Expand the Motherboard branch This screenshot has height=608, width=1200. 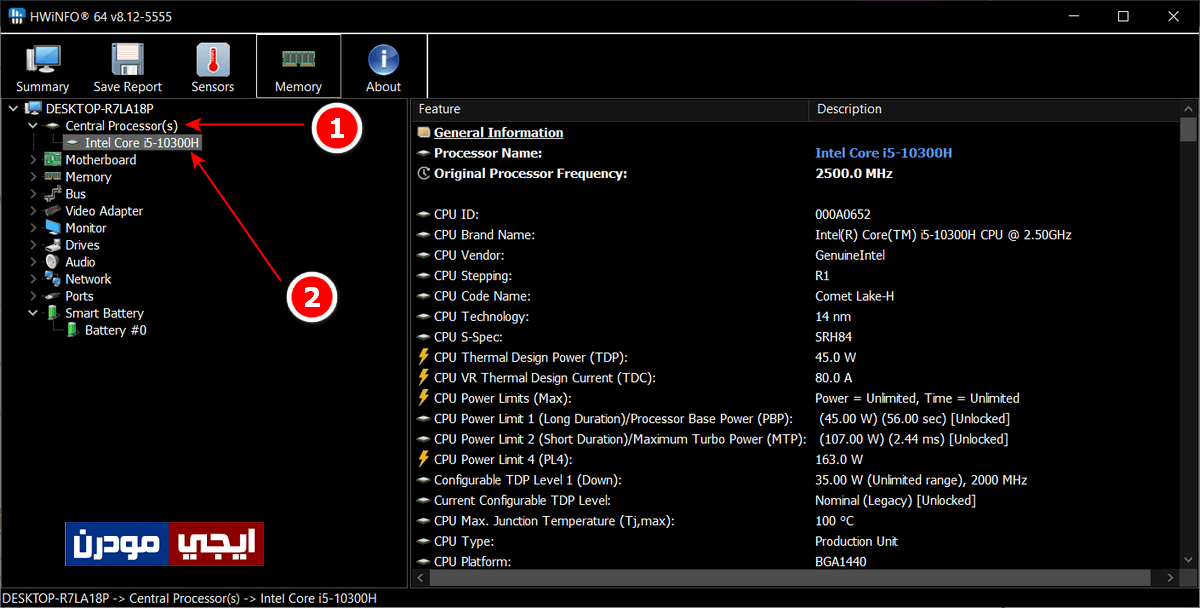pyautogui.click(x=33, y=160)
